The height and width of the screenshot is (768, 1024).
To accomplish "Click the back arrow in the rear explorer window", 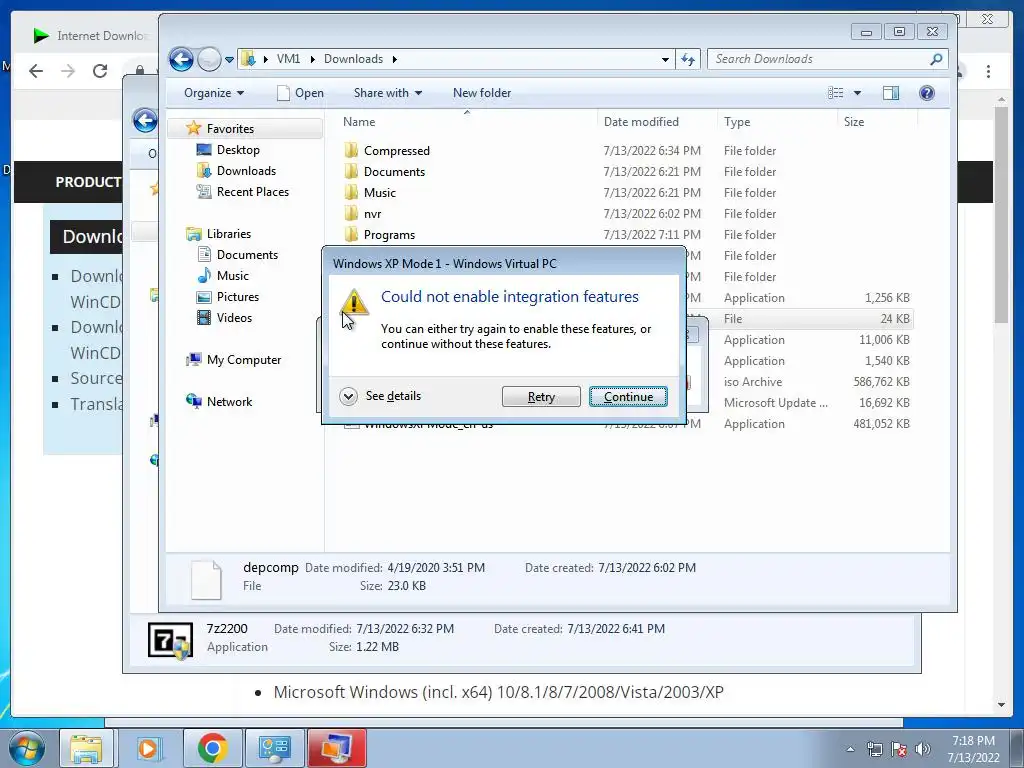I will coord(145,120).
